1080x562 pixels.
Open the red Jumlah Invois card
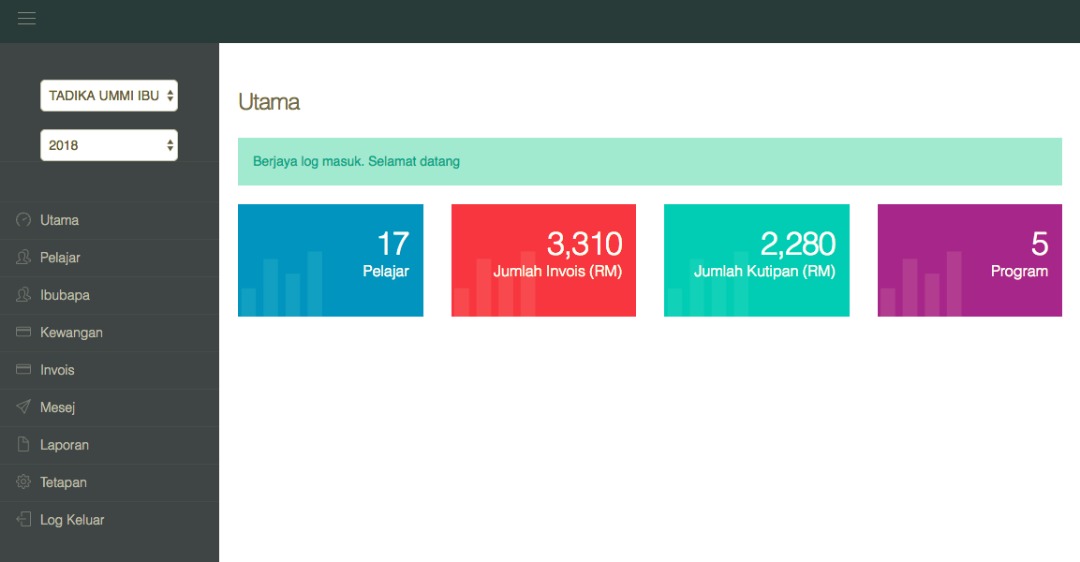pyautogui.click(x=543, y=260)
